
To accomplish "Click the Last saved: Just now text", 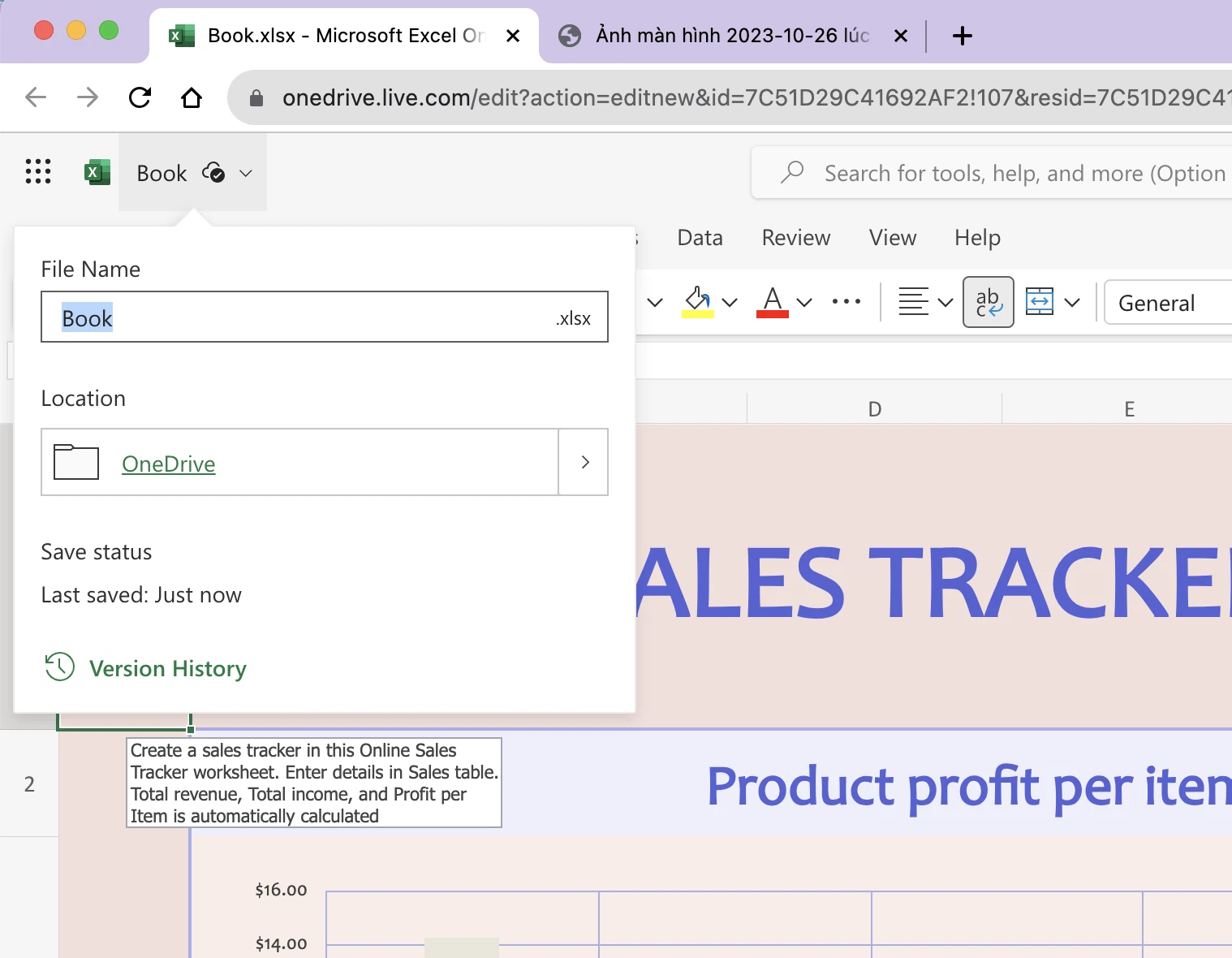I will [x=141, y=595].
